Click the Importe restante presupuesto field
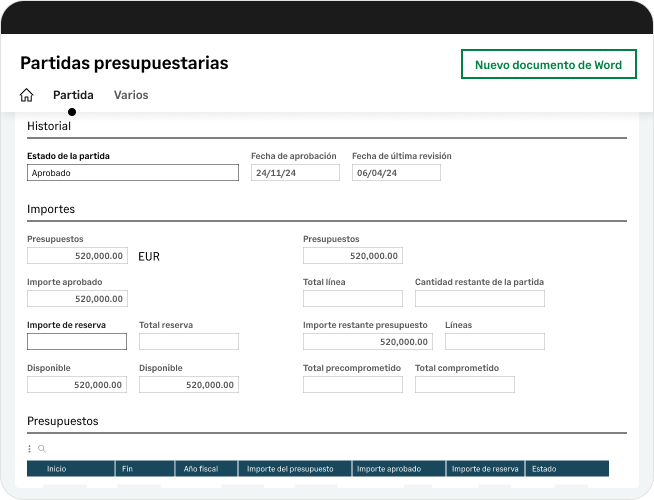The width and height of the screenshot is (654, 500). point(368,342)
